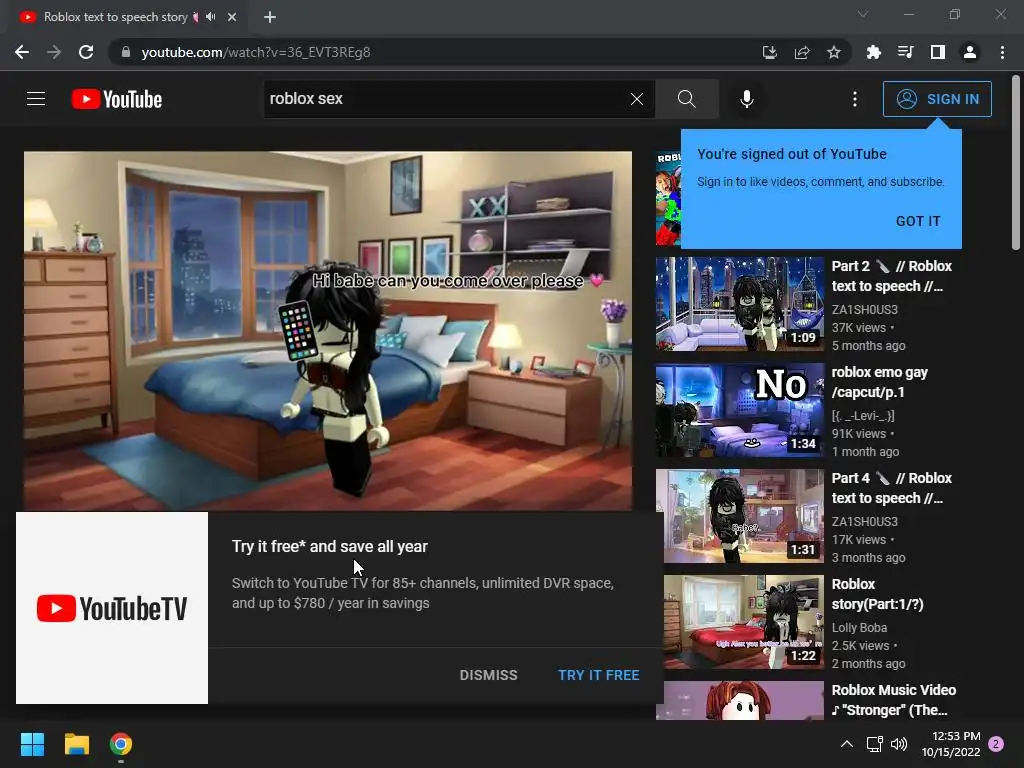Mute the tab via the speaker icon
Image resolution: width=1024 pixels, height=768 pixels.
point(210,17)
